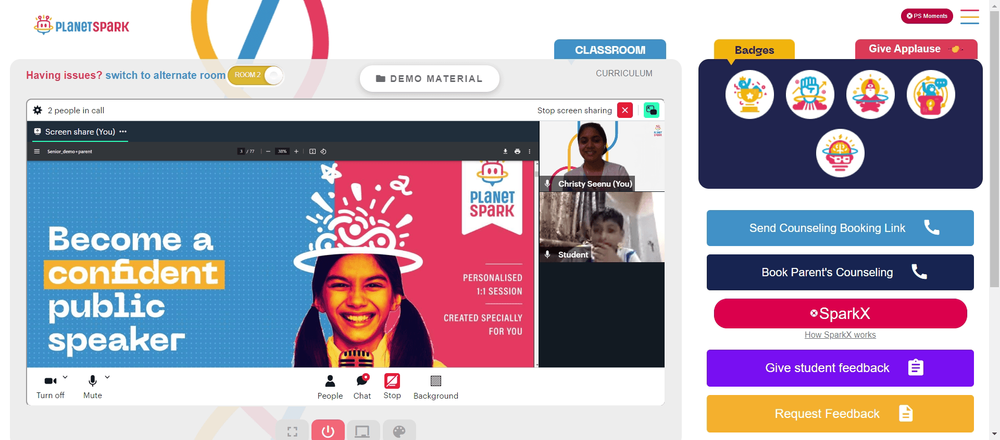Click Book Parent's Counseling button
The height and width of the screenshot is (440, 1000).
[x=840, y=272]
